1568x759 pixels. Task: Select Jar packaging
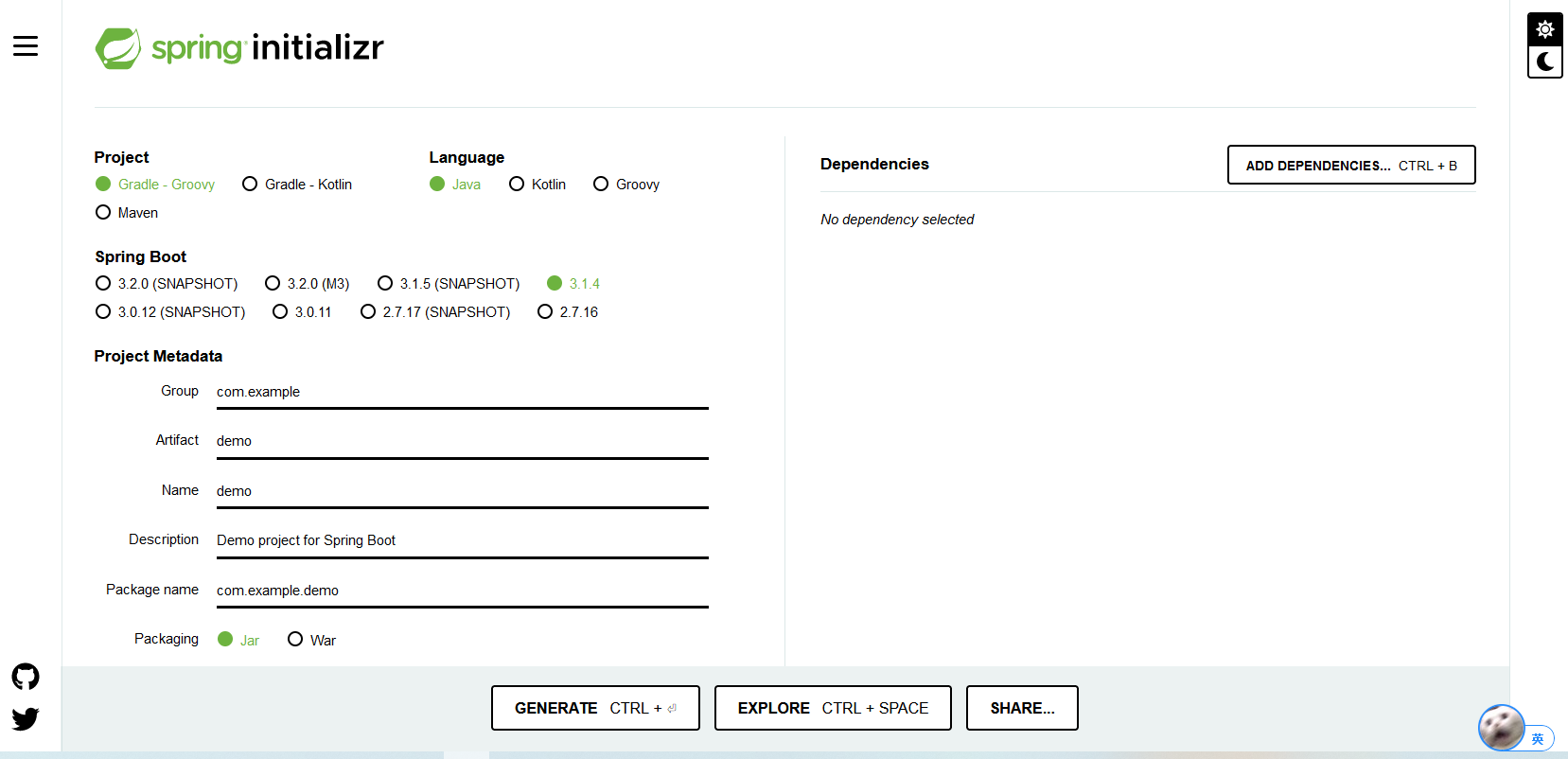click(238, 640)
